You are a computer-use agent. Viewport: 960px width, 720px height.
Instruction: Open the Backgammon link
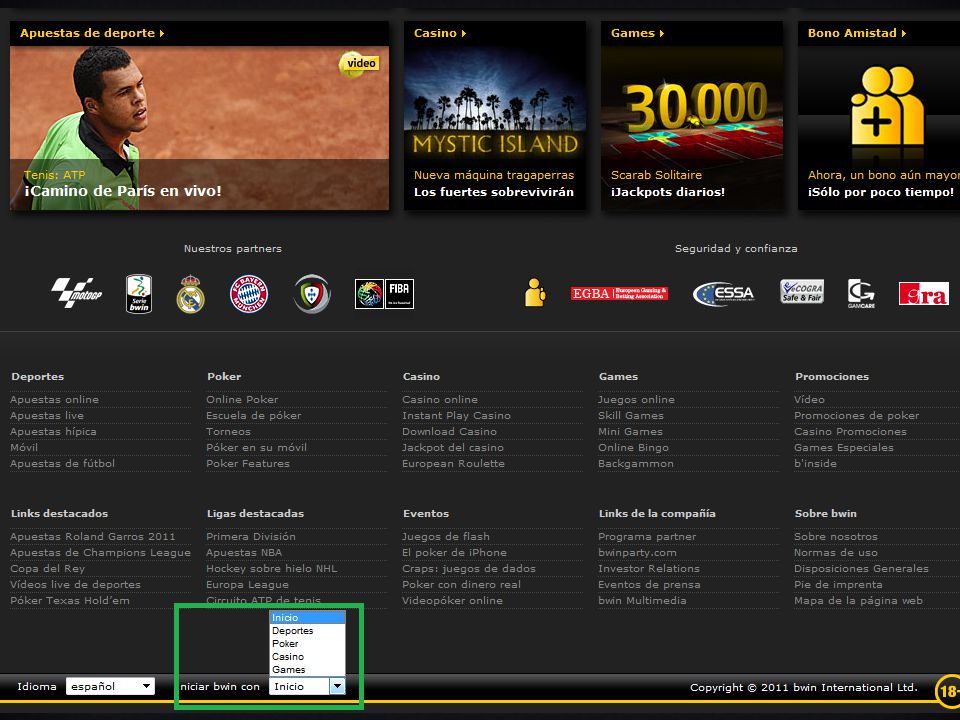(636, 463)
